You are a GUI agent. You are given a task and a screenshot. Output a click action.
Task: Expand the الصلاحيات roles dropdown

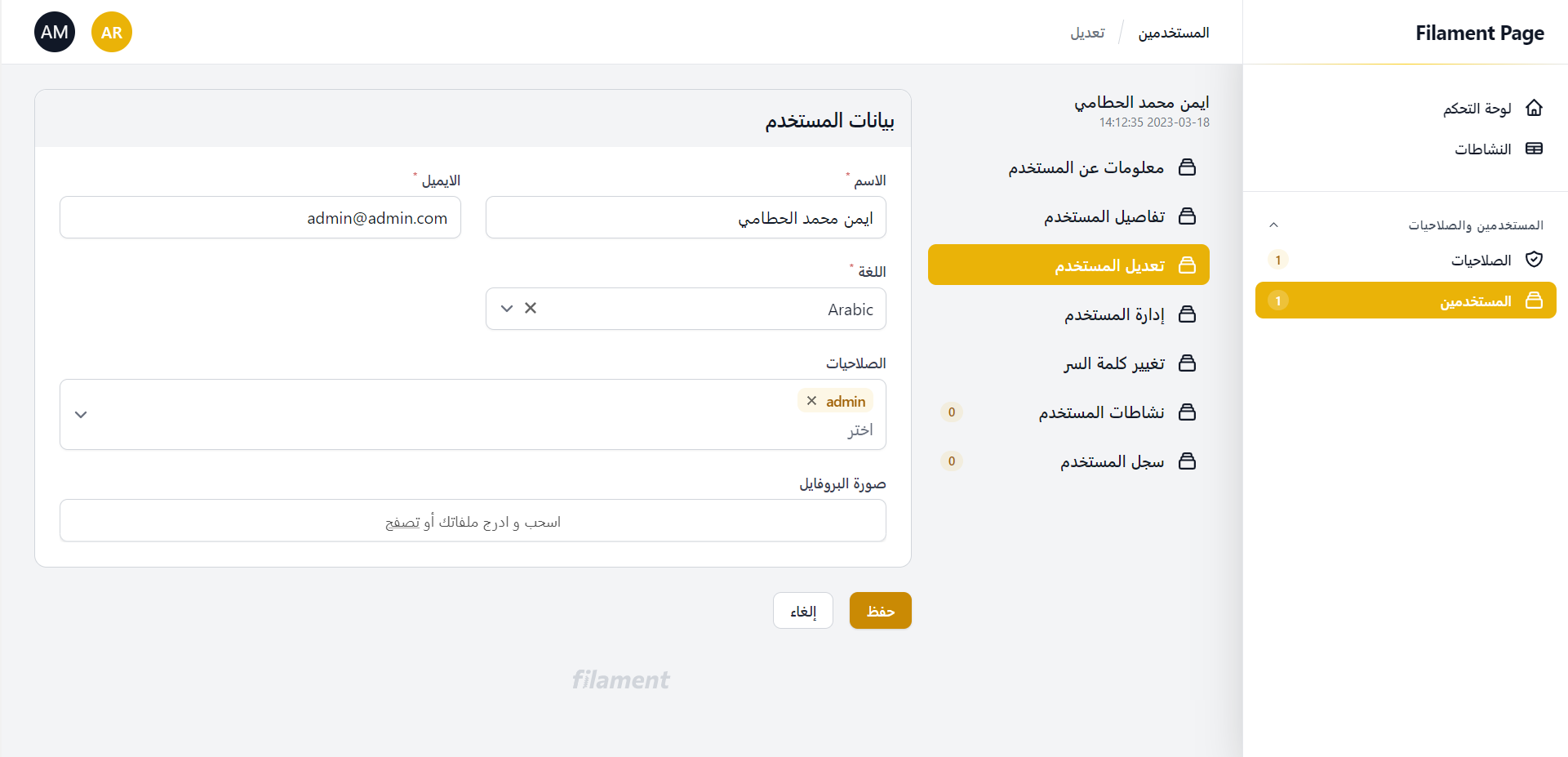click(81, 415)
